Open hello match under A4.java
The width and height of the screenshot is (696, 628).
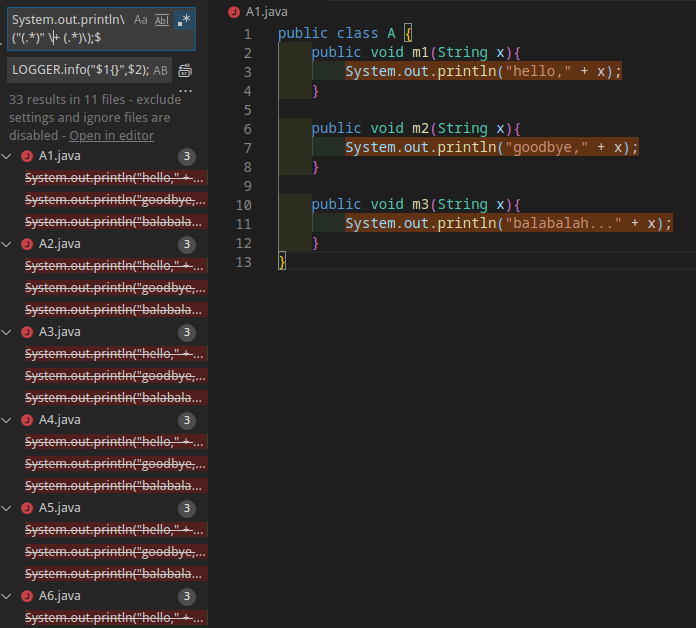click(x=116, y=442)
